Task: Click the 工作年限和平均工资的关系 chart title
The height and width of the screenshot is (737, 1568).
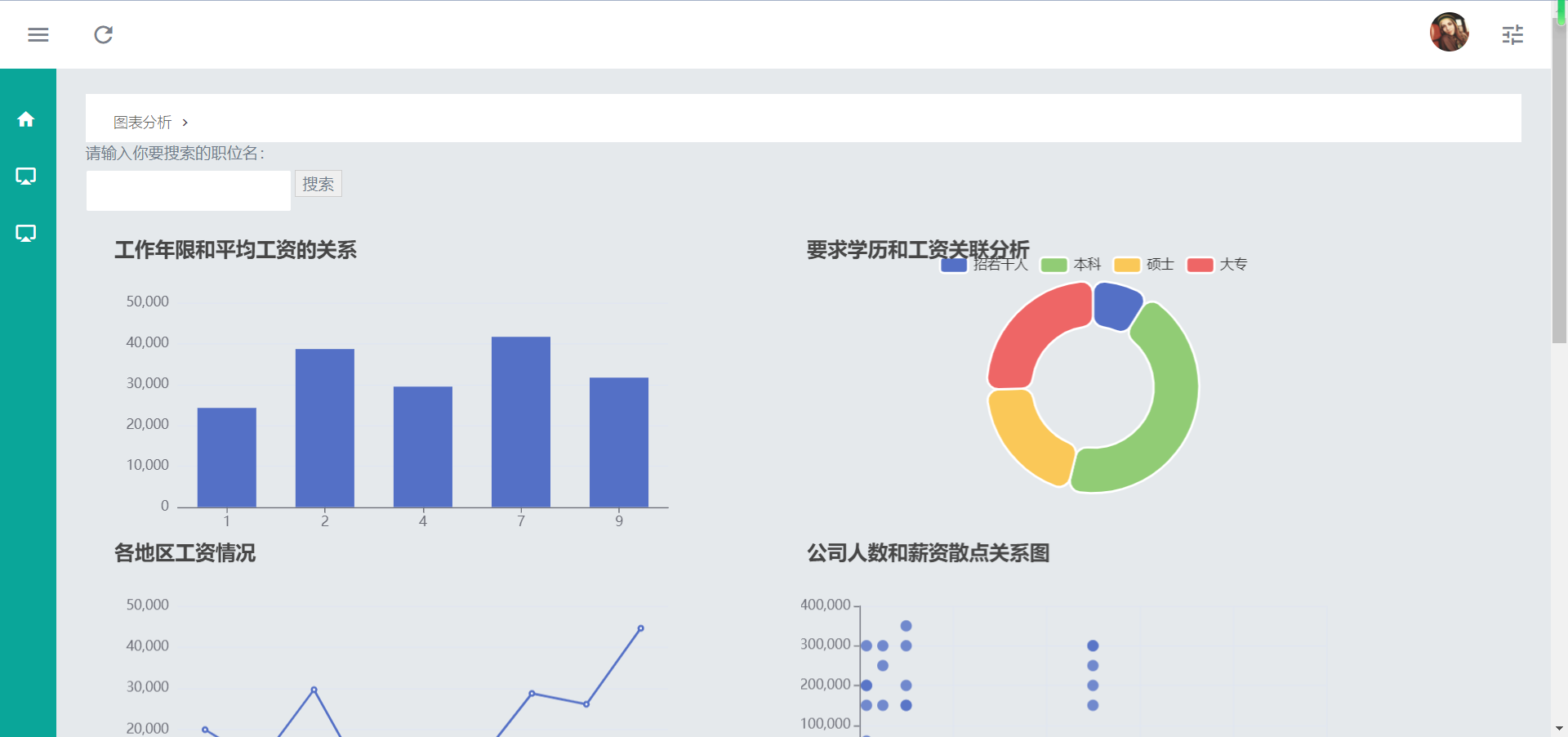Action: (235, 250)
